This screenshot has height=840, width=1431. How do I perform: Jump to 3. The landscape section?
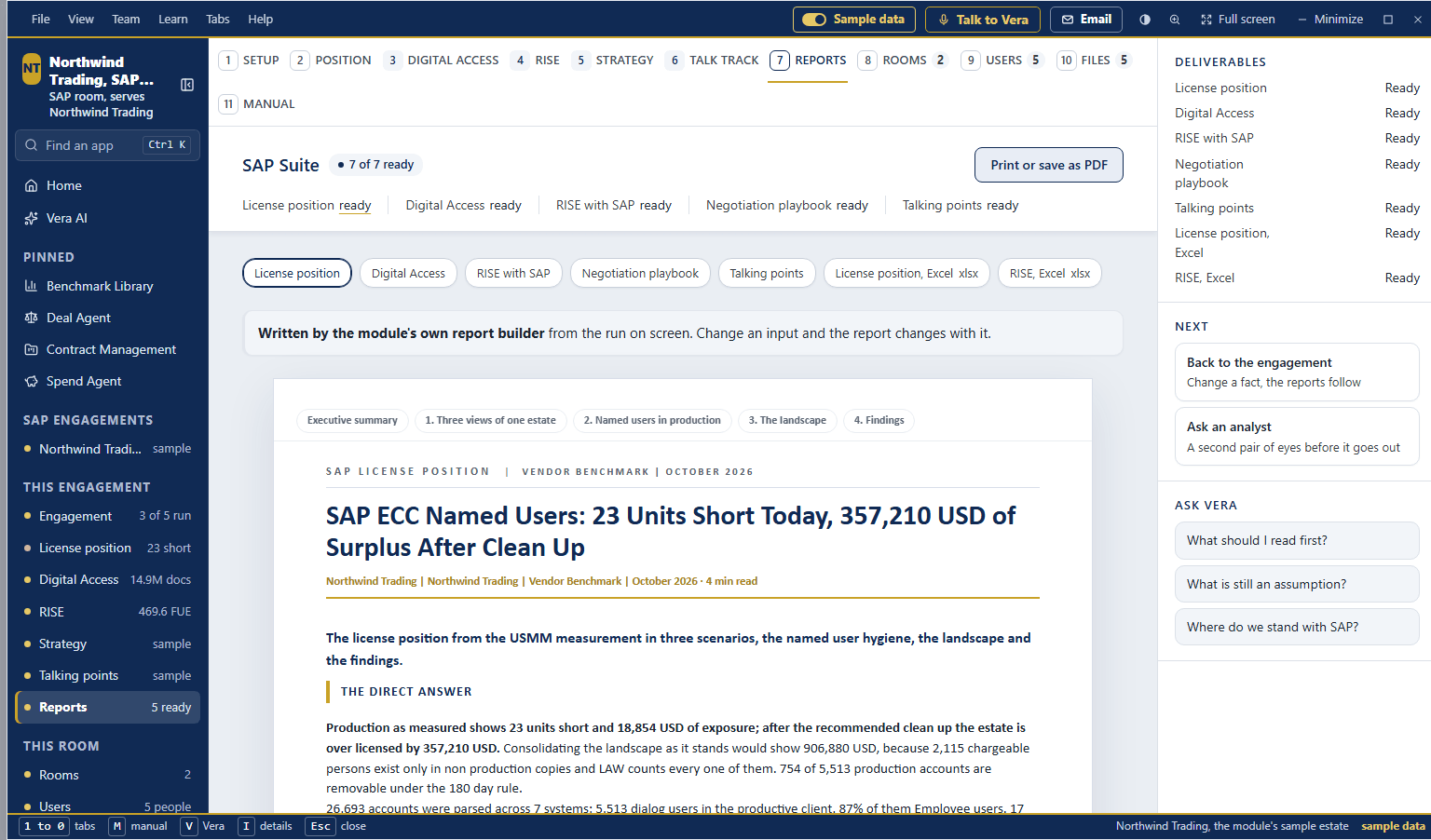pyautogui.click(x=787, y=420)
